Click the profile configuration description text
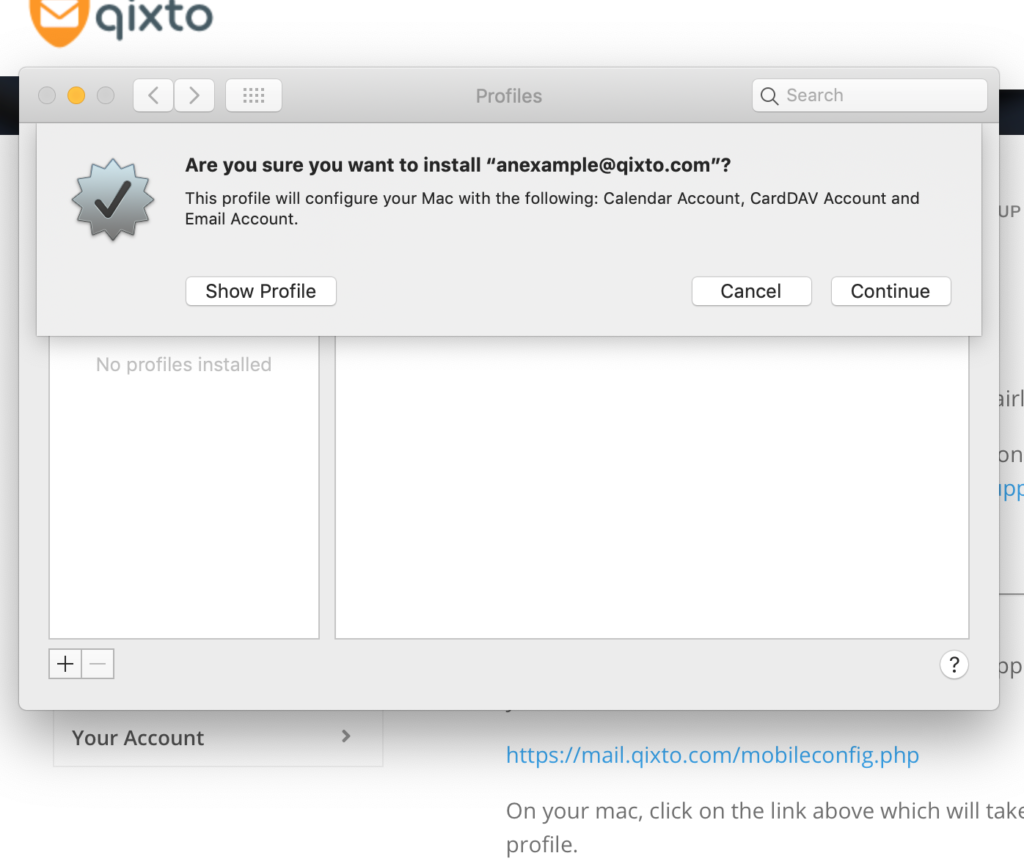 pyautogui.click(x=552, y=208)
